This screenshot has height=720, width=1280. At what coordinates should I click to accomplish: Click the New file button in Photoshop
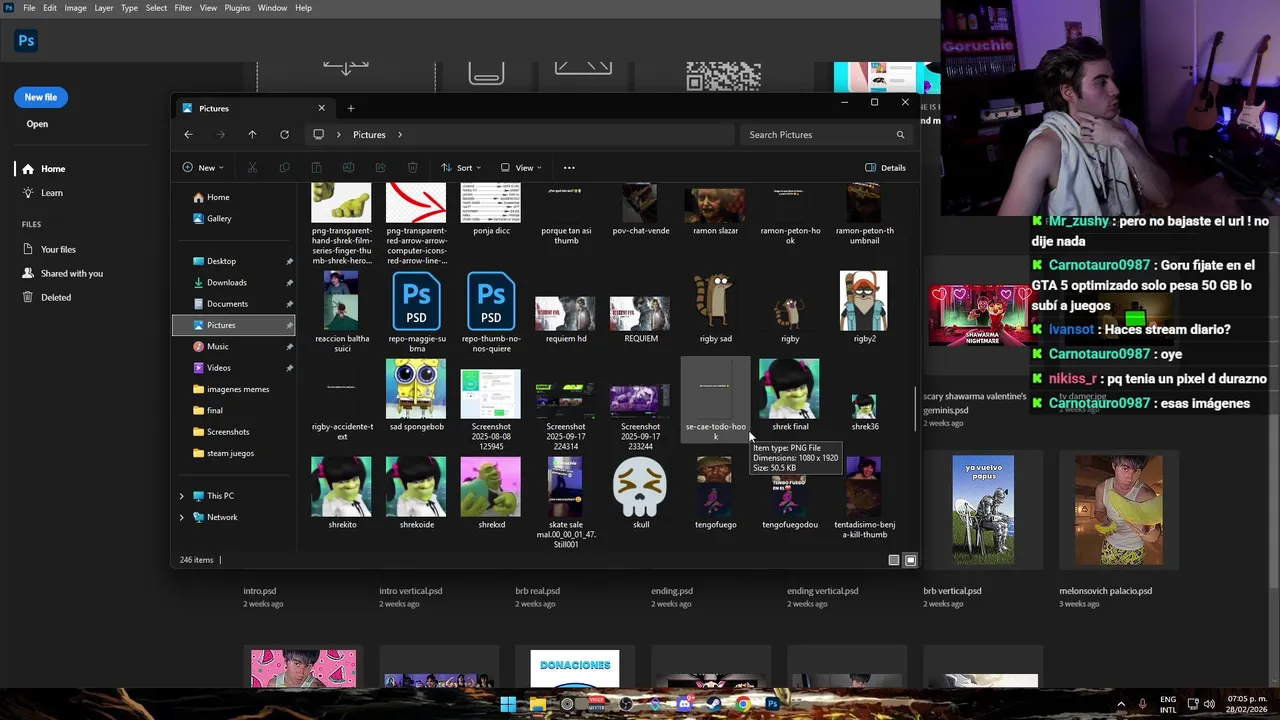41,97
